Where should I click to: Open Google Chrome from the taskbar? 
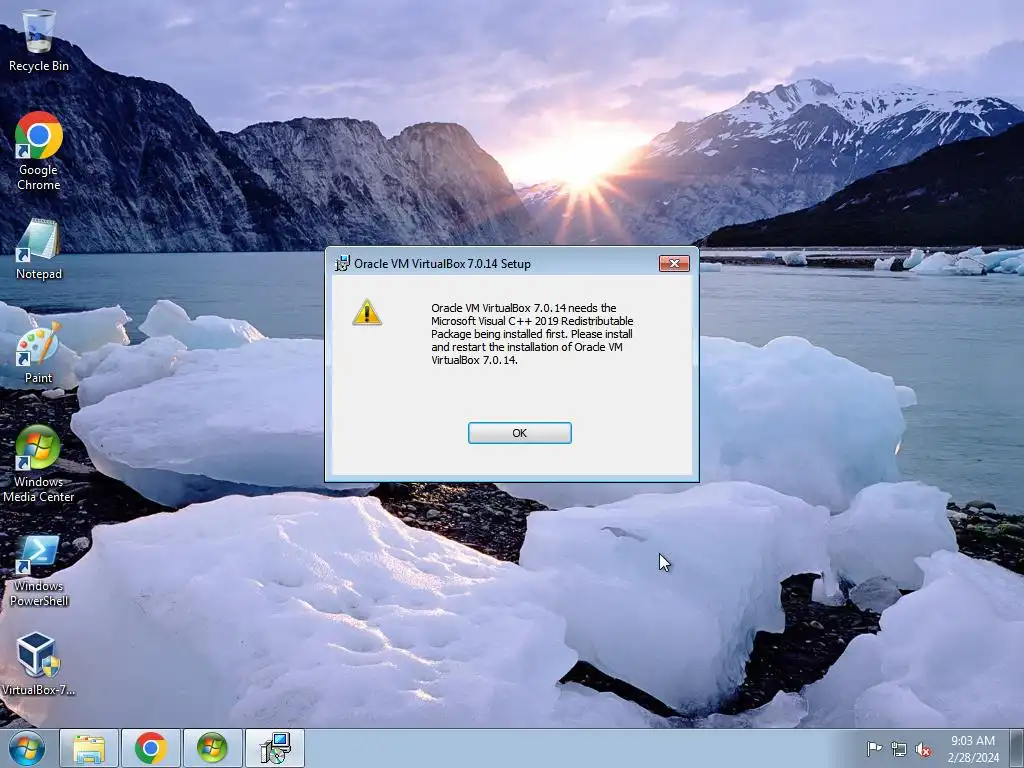(x=151, y=748)
